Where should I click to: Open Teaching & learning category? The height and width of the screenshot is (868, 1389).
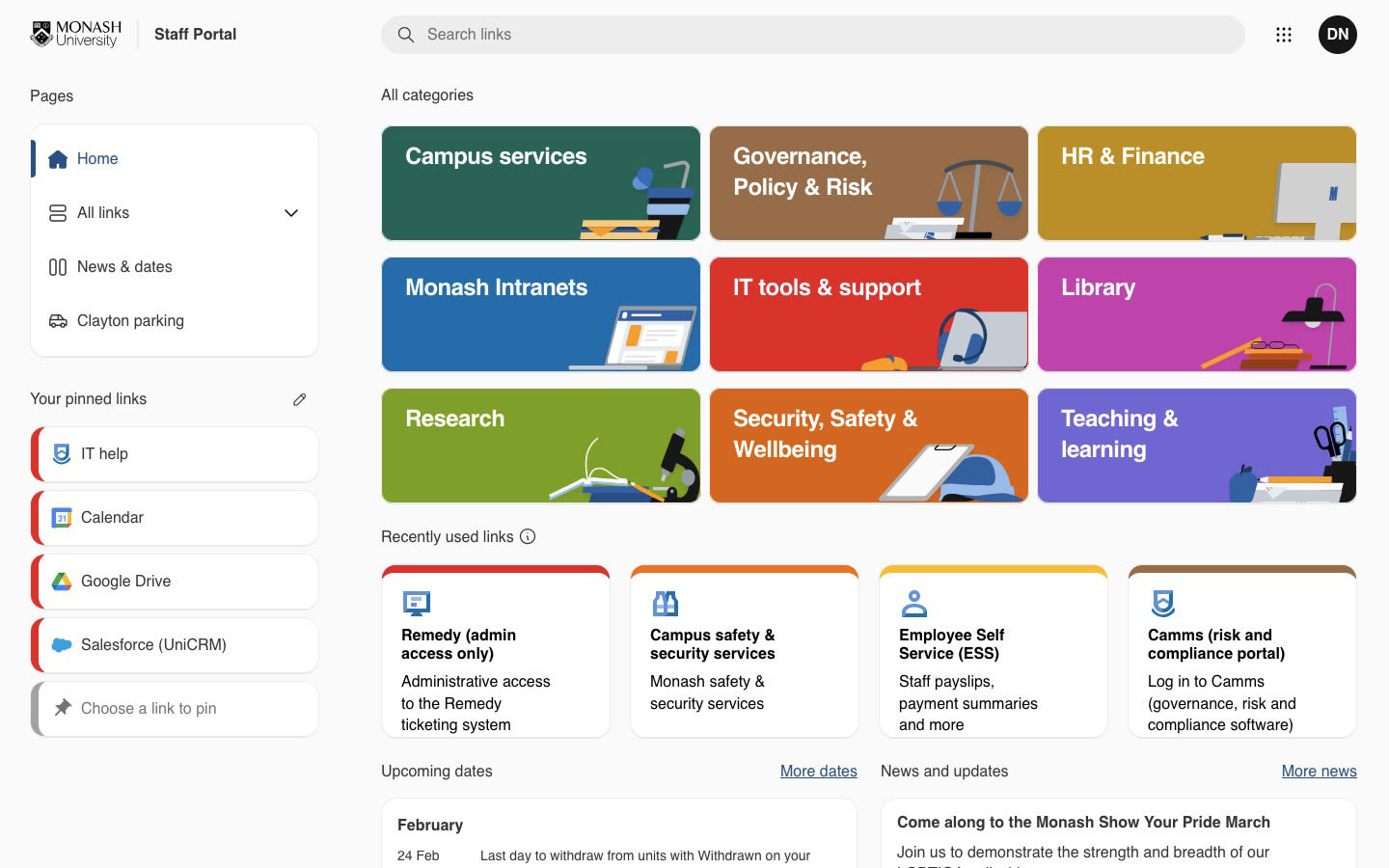pos(1197,446)
